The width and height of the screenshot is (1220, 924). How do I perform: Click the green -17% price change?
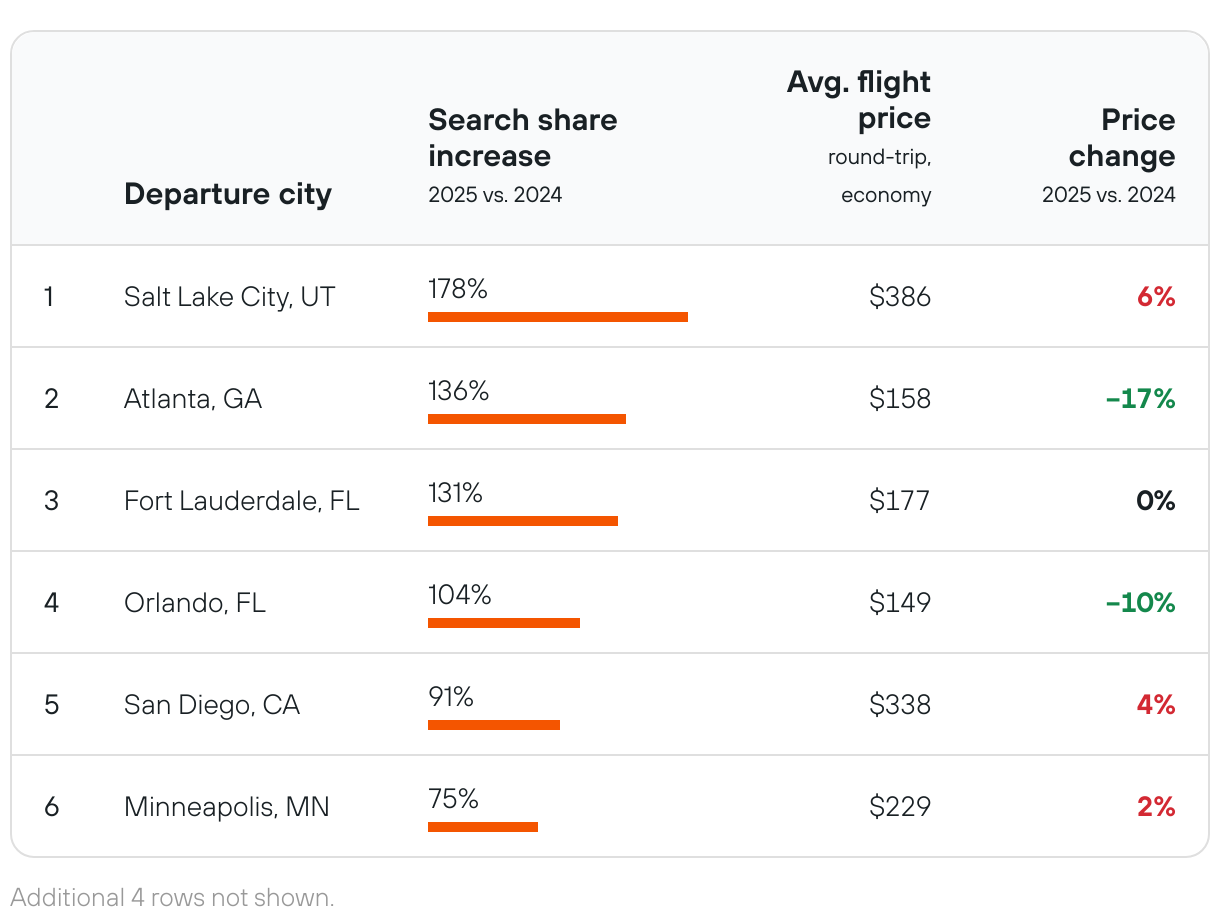coord(1140,399)
